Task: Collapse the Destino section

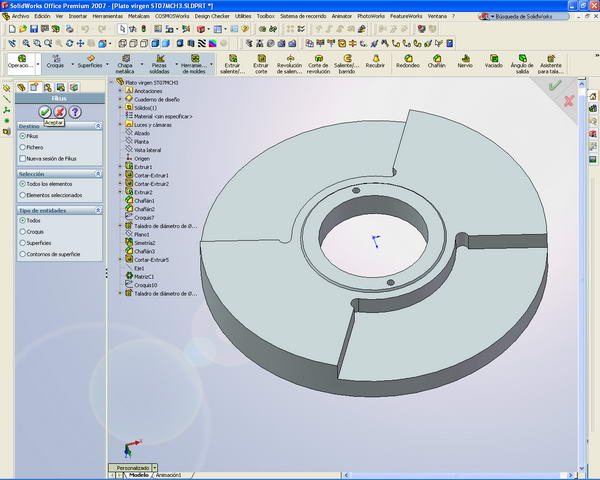Action: point(97,127)
